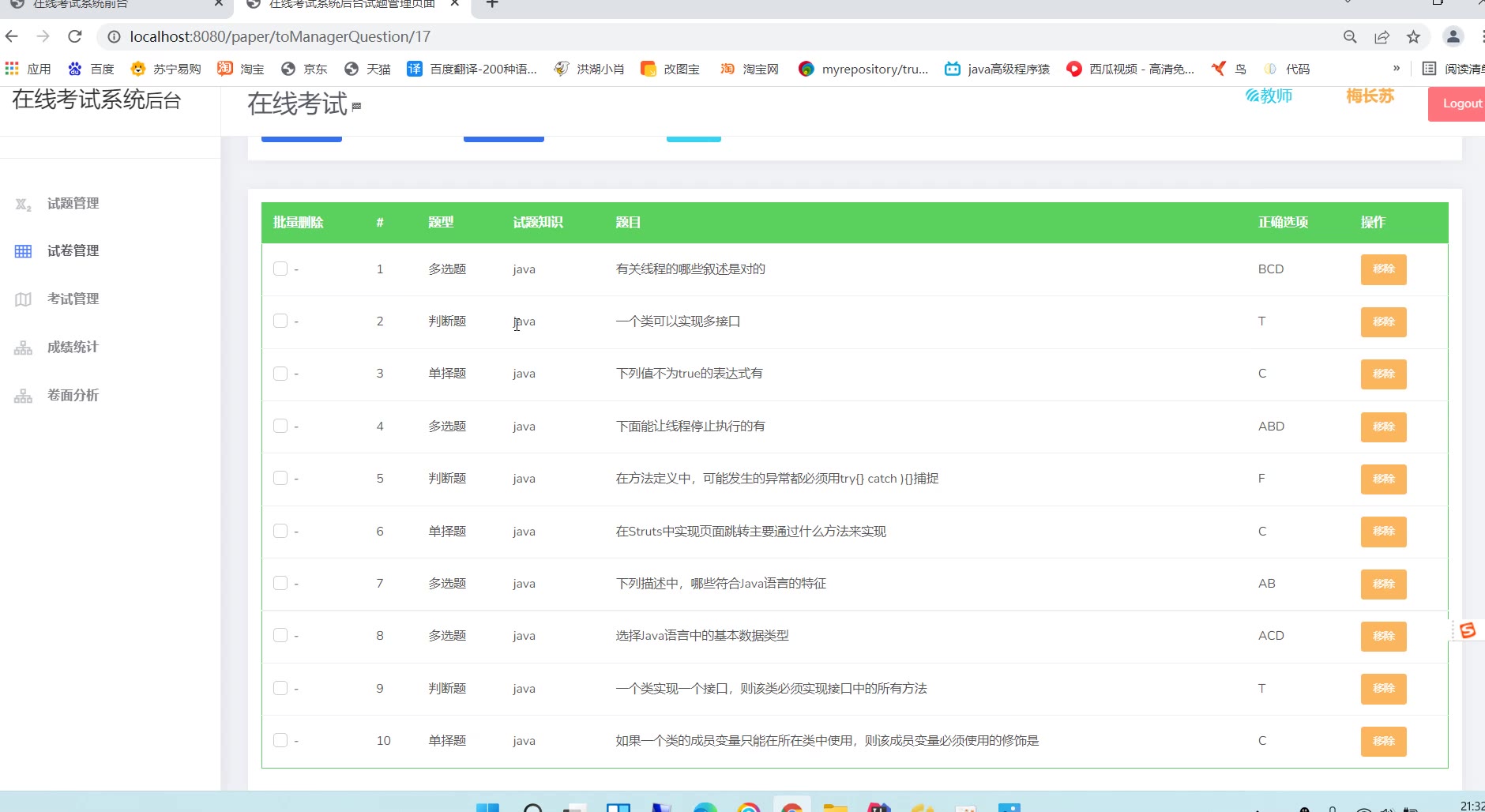Click the share page icon
The height and width of the screenshot is (812, 1485).
coord(1382,36)
